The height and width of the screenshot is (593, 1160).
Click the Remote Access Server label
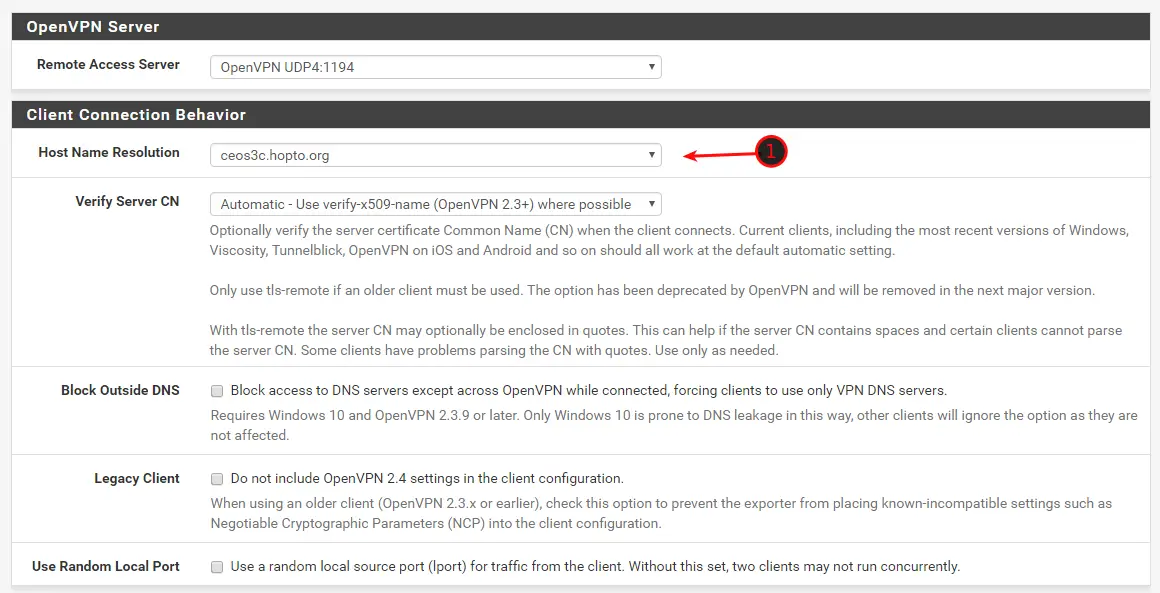108,64
